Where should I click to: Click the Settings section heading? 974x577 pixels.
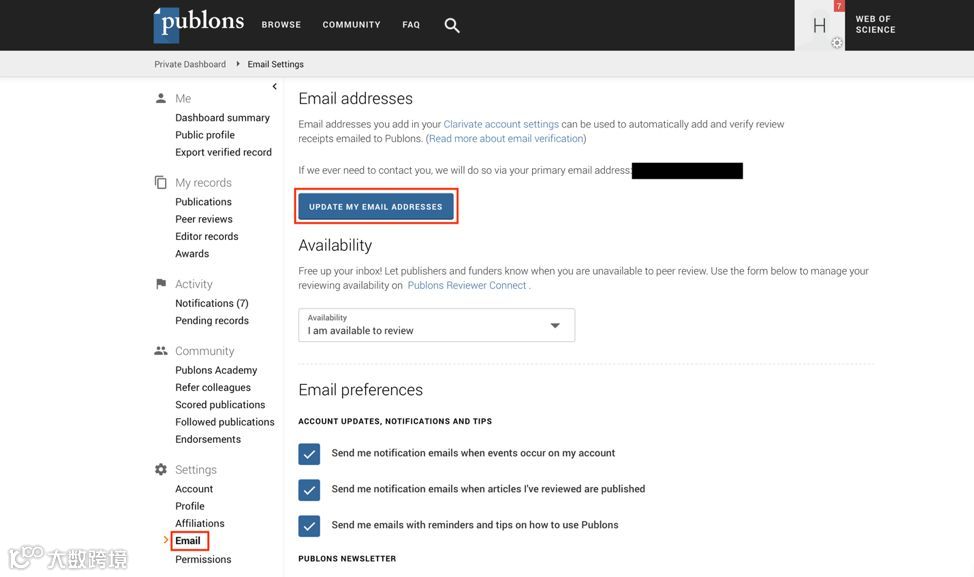click(196, 470)
